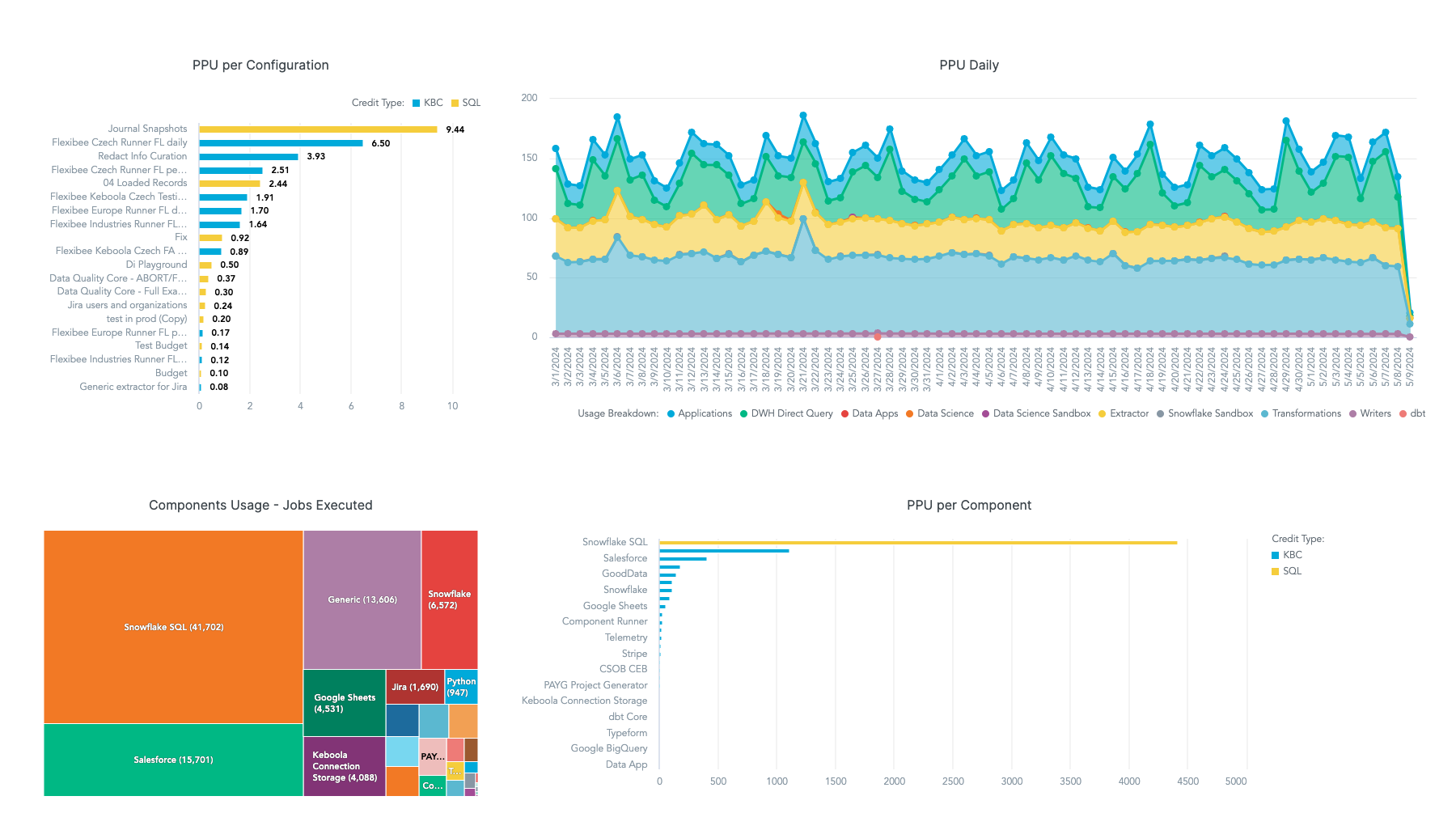Click the PPU per Component title
The height and width of the screenshot is (830, 1456).
(969, 506)
